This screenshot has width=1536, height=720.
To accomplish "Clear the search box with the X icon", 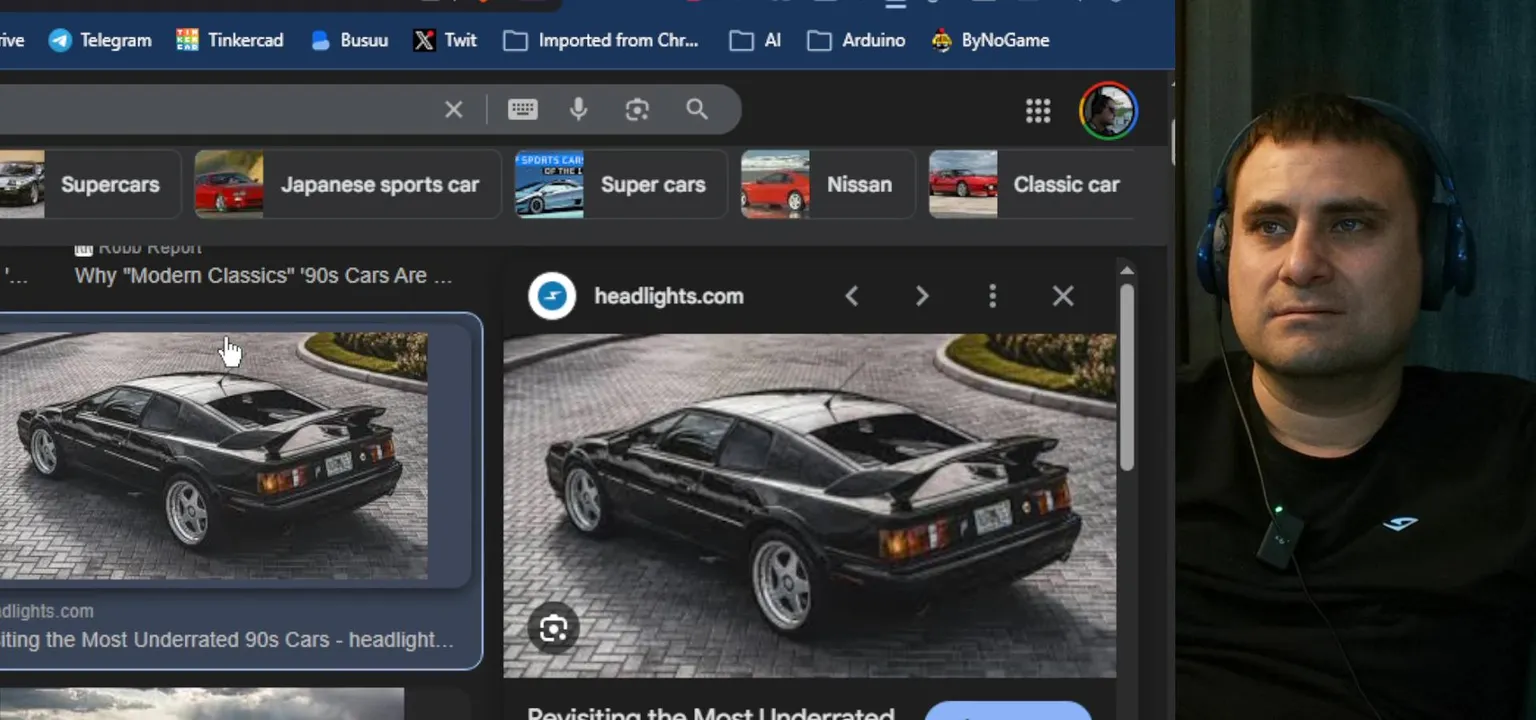I will (x=454, y=109).
